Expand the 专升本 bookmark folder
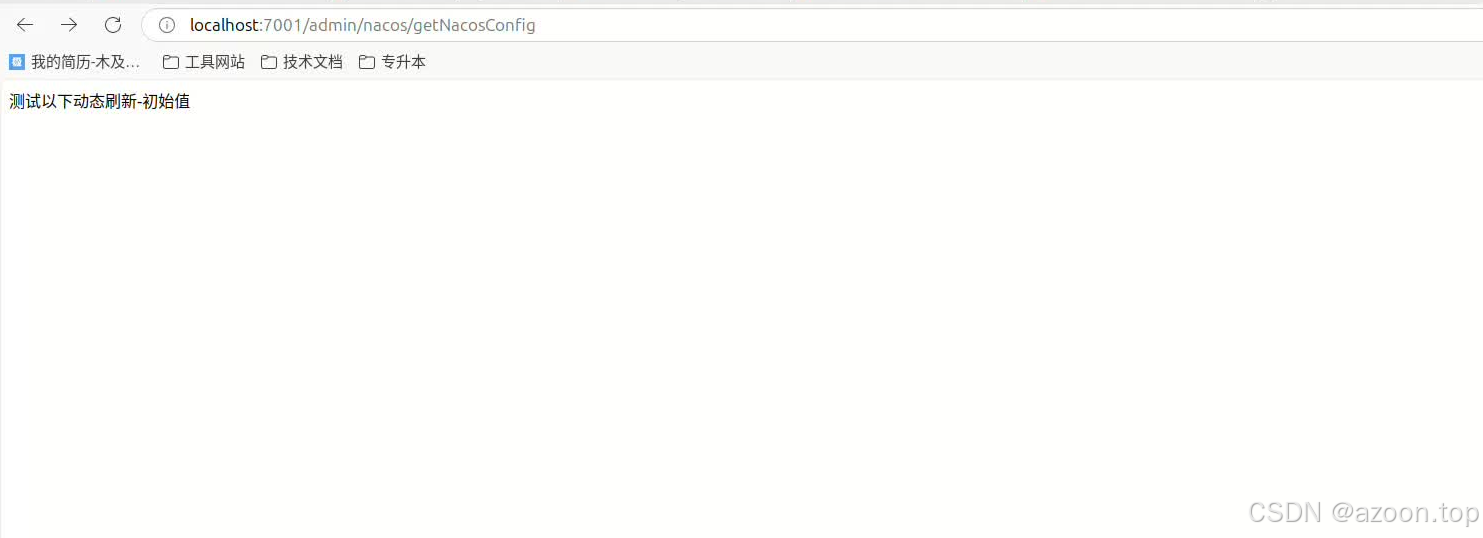This screenshot has height=538, width=1483. tap(392, 62)
